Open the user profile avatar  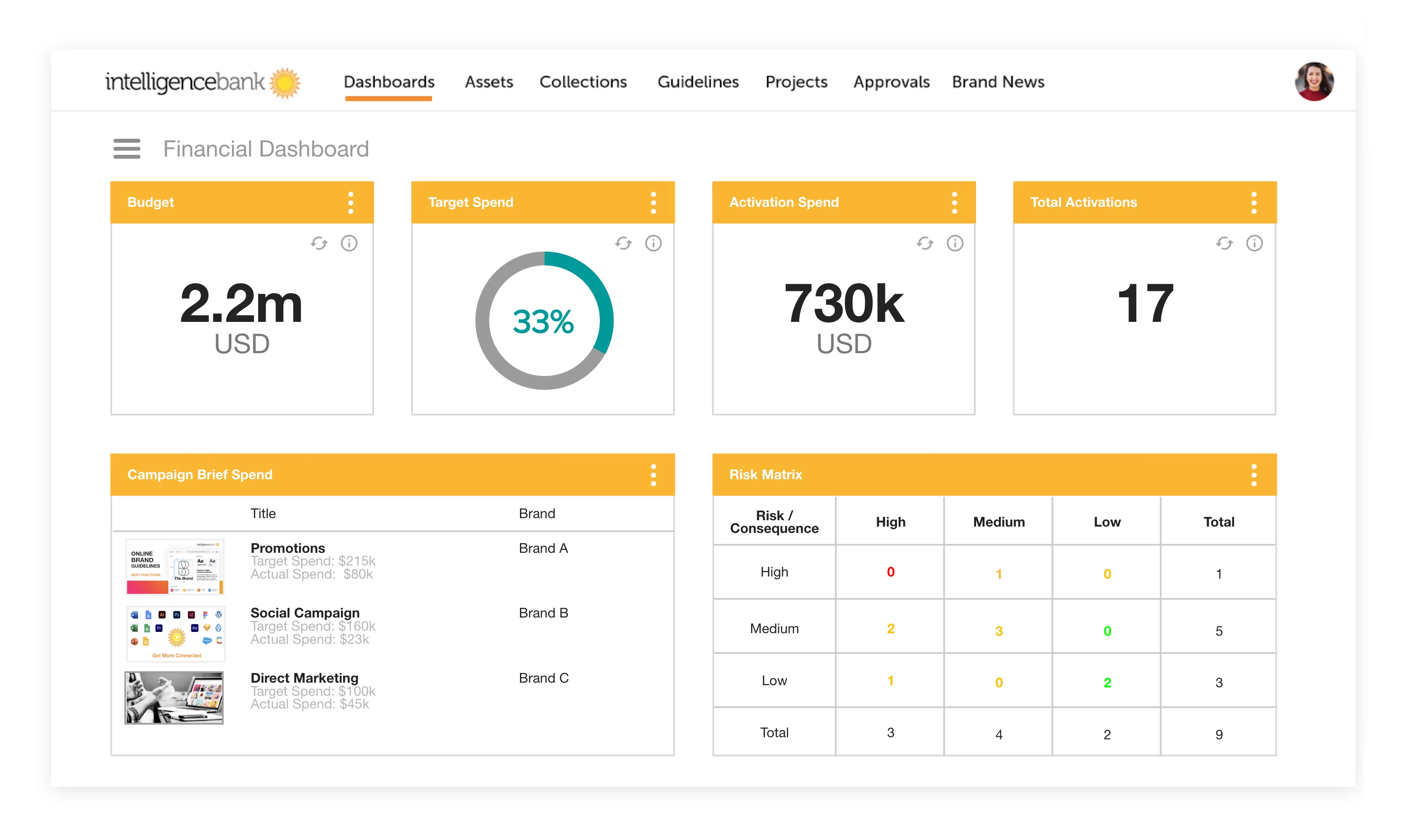click(x=1314, y=82)
